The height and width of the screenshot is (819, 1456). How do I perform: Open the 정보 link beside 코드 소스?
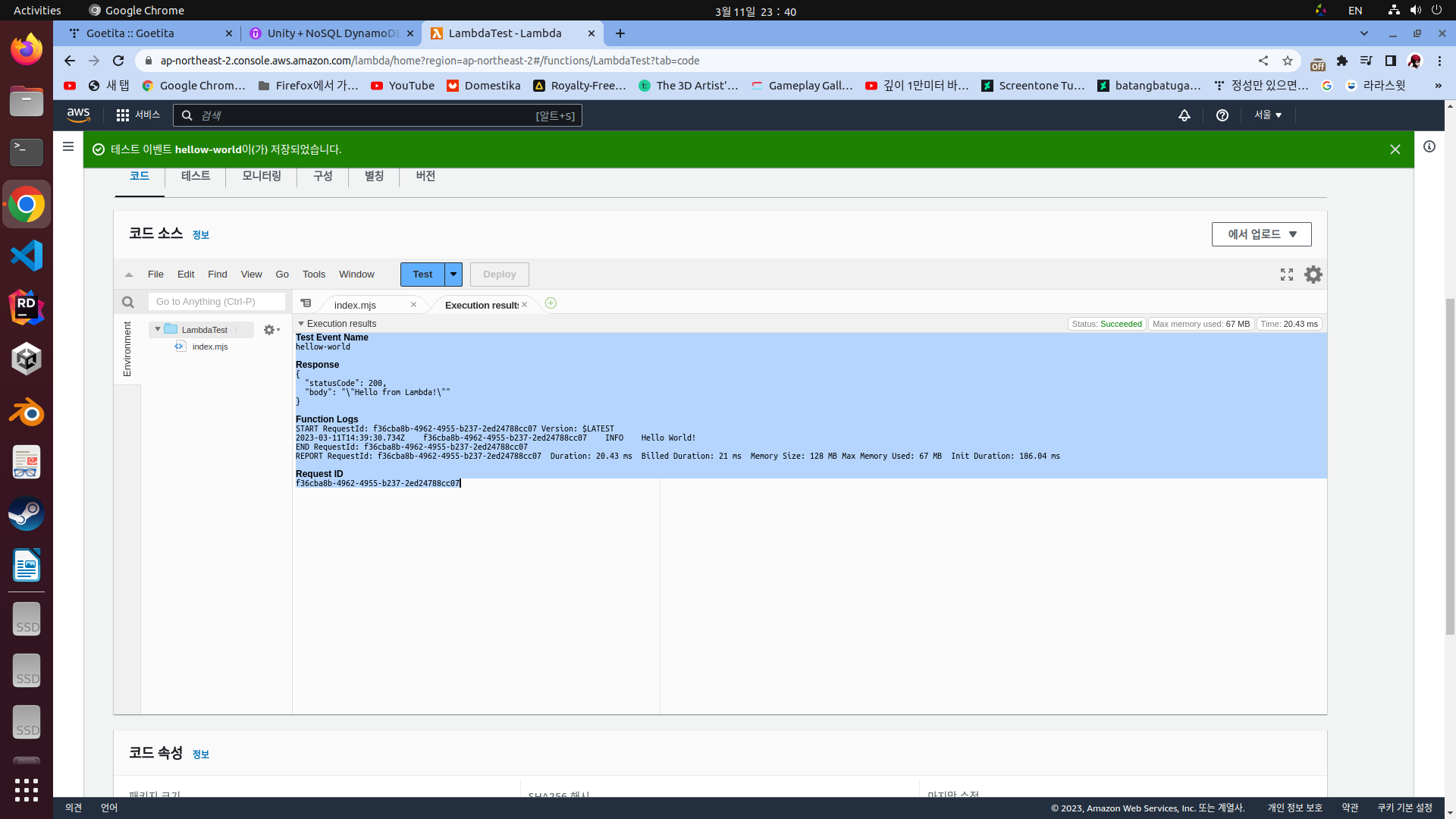[x=200, y=235]
